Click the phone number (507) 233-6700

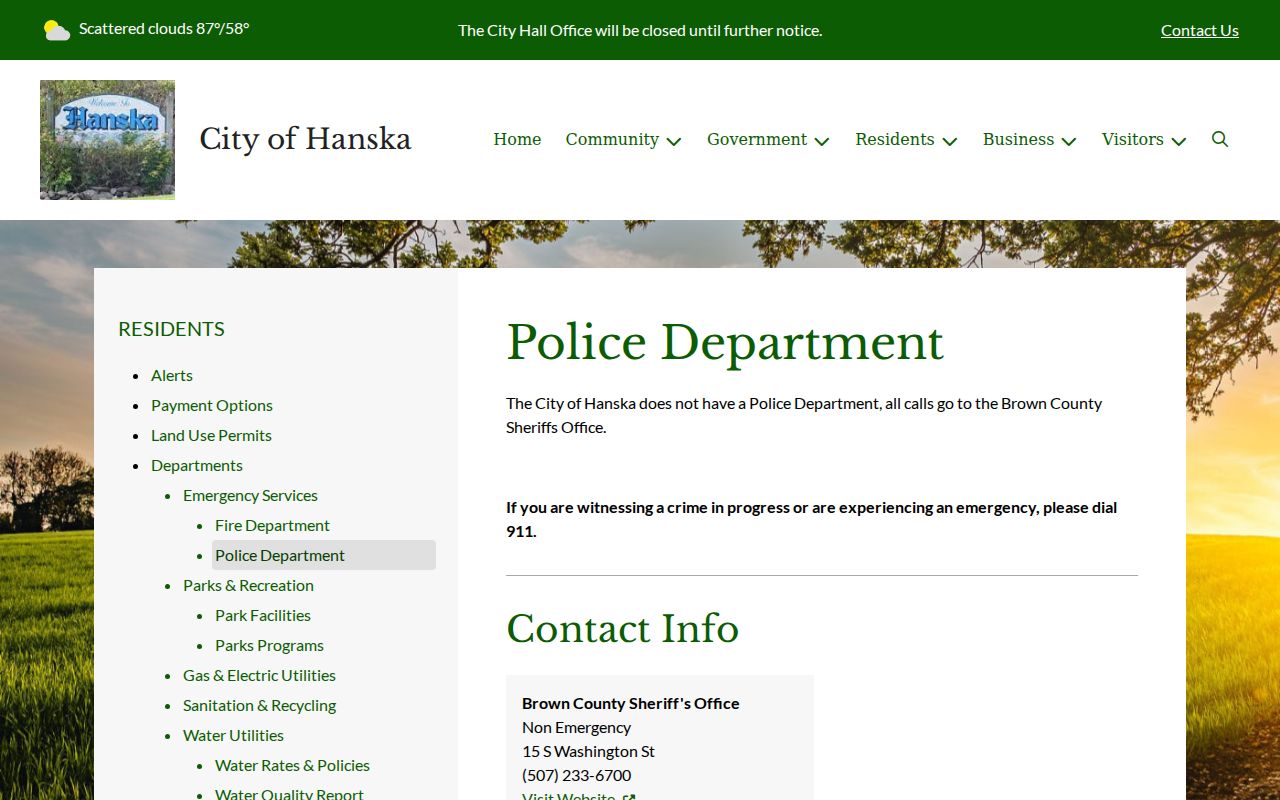577,775
